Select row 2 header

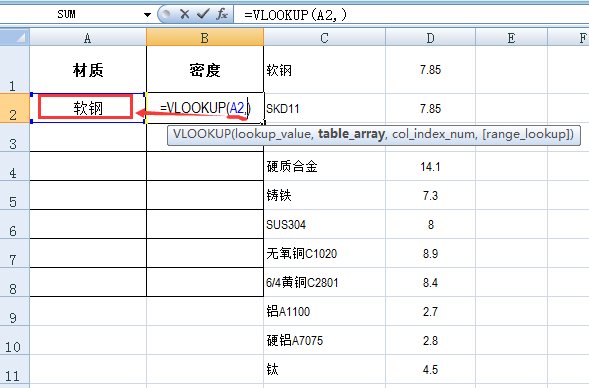[x=15, y=108]
